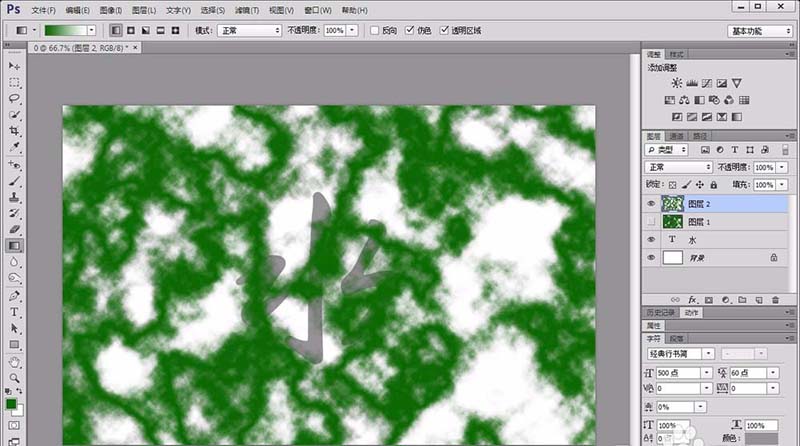This screenshot has width=800, height=446.
Task: Uncheck the 透明区域 checkbox
Action: pyautogui.click(x=445, y=31)
